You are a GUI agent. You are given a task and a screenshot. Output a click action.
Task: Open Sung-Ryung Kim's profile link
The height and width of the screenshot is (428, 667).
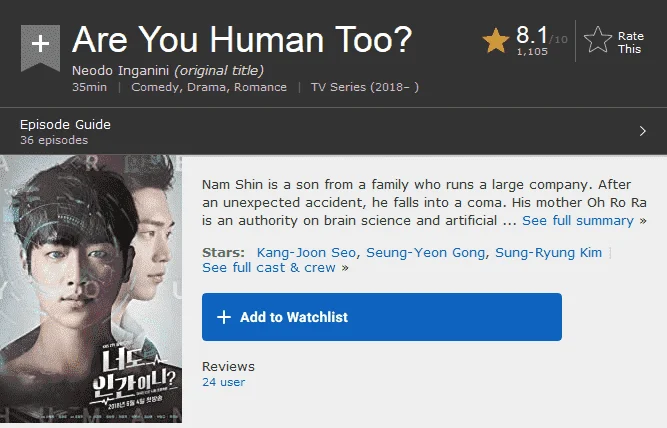pyautogui.click(x=548, y=252)
